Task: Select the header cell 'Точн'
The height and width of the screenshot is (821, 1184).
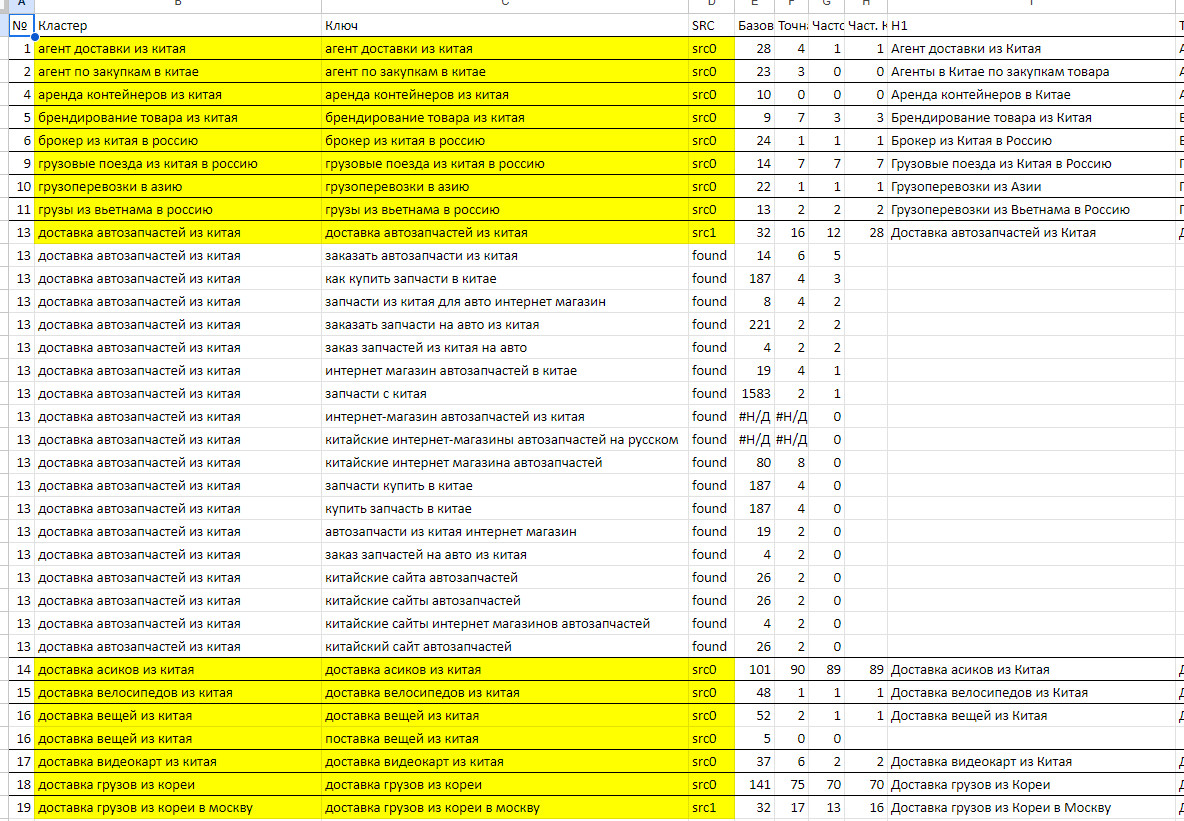Action: click(x=791, y=26)
